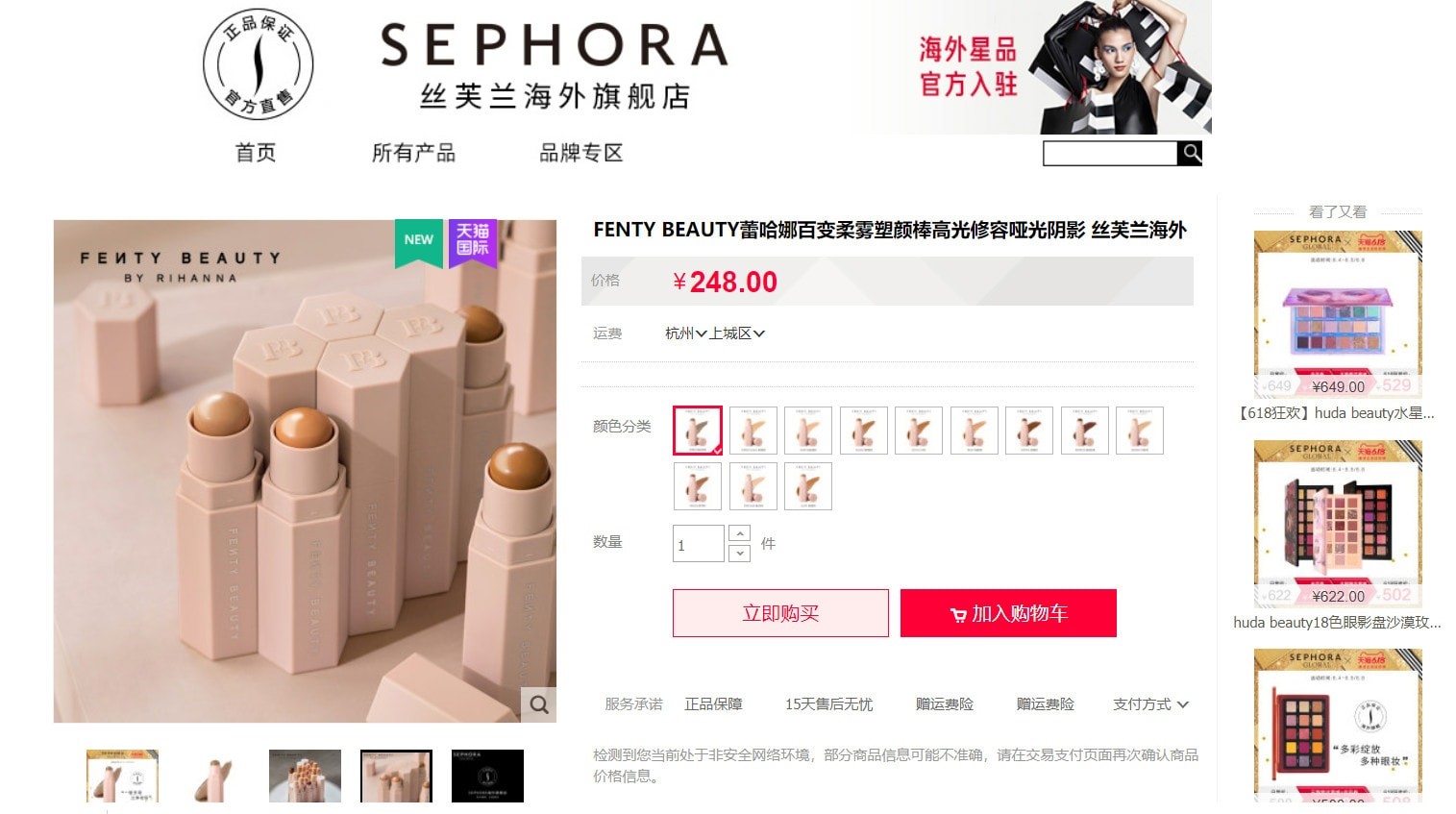Choose the last color option in second row

point(808,485)
